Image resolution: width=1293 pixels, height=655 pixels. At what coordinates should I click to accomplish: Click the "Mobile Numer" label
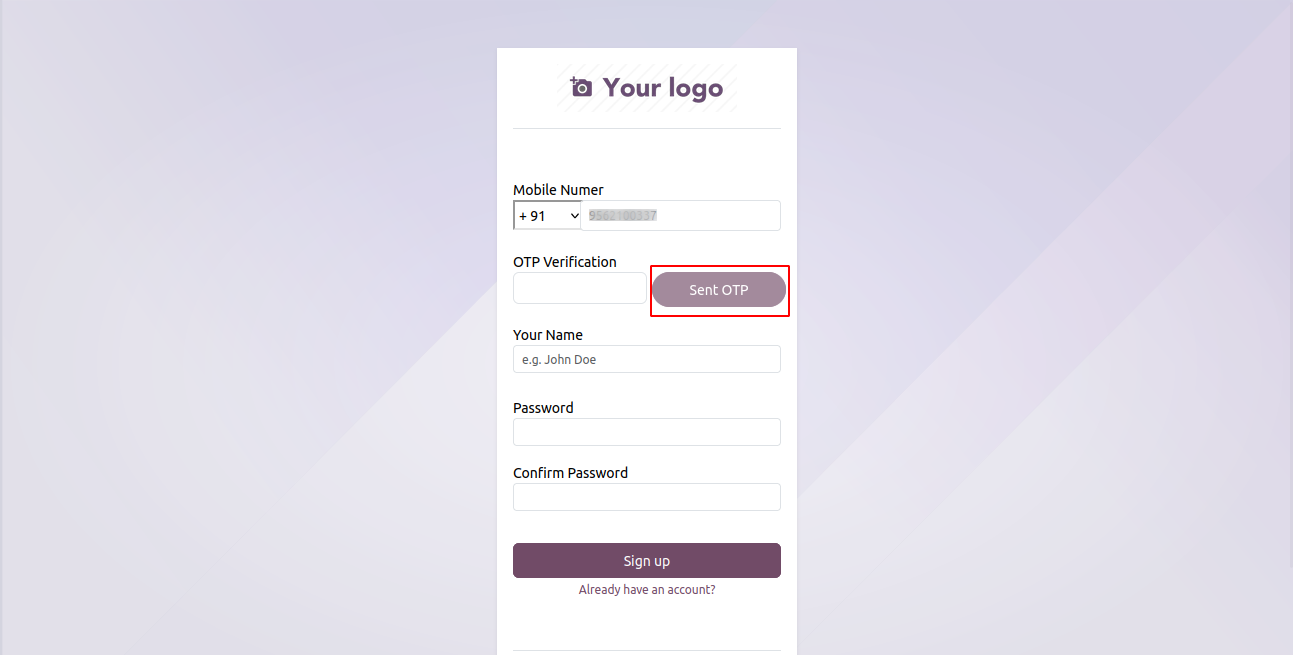pos(558,190)
